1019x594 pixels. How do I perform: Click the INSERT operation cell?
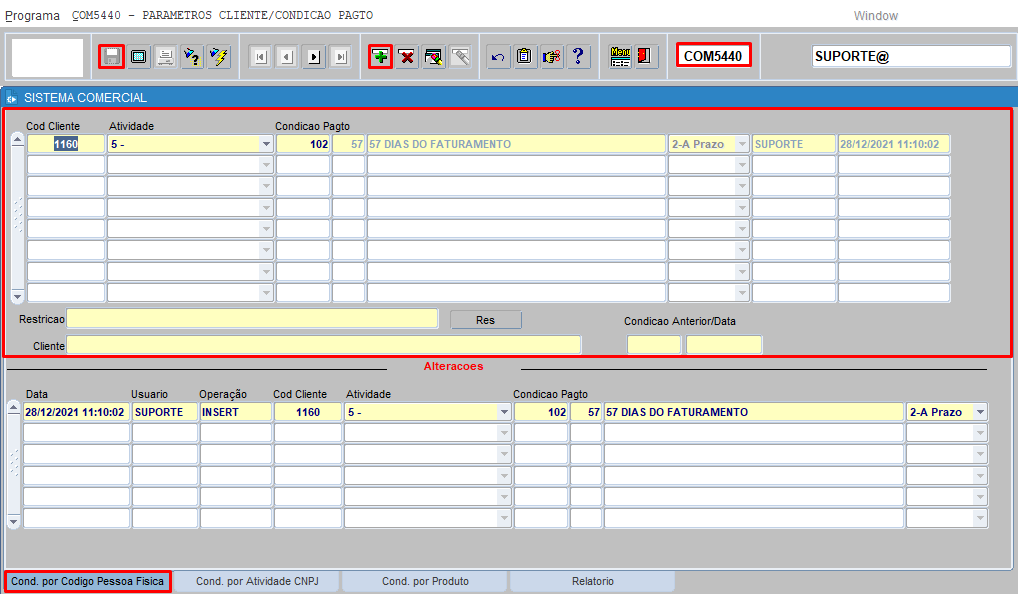pyautogui.click(x=235, y=412)
